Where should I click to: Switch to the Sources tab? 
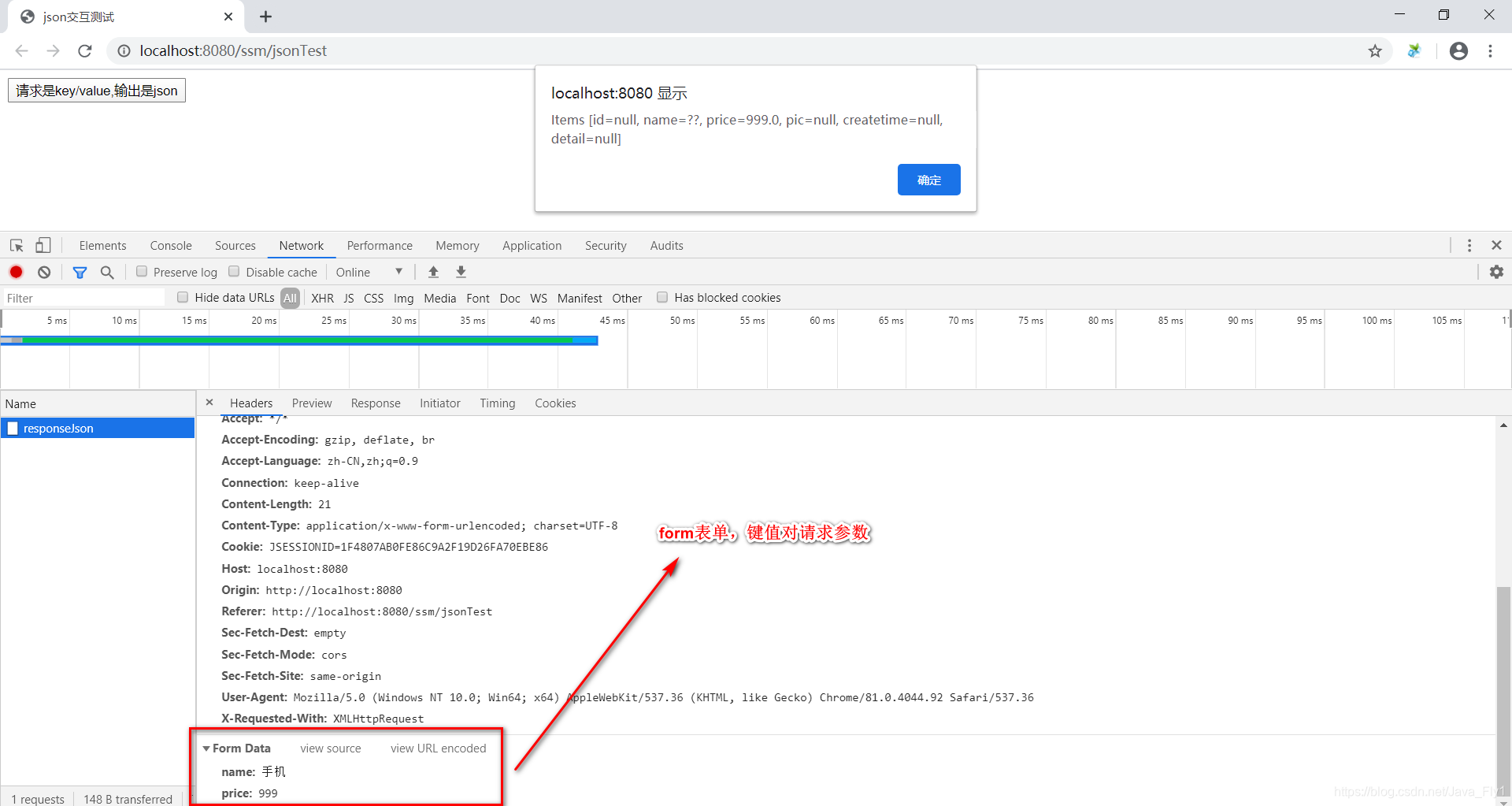(235, 246)
